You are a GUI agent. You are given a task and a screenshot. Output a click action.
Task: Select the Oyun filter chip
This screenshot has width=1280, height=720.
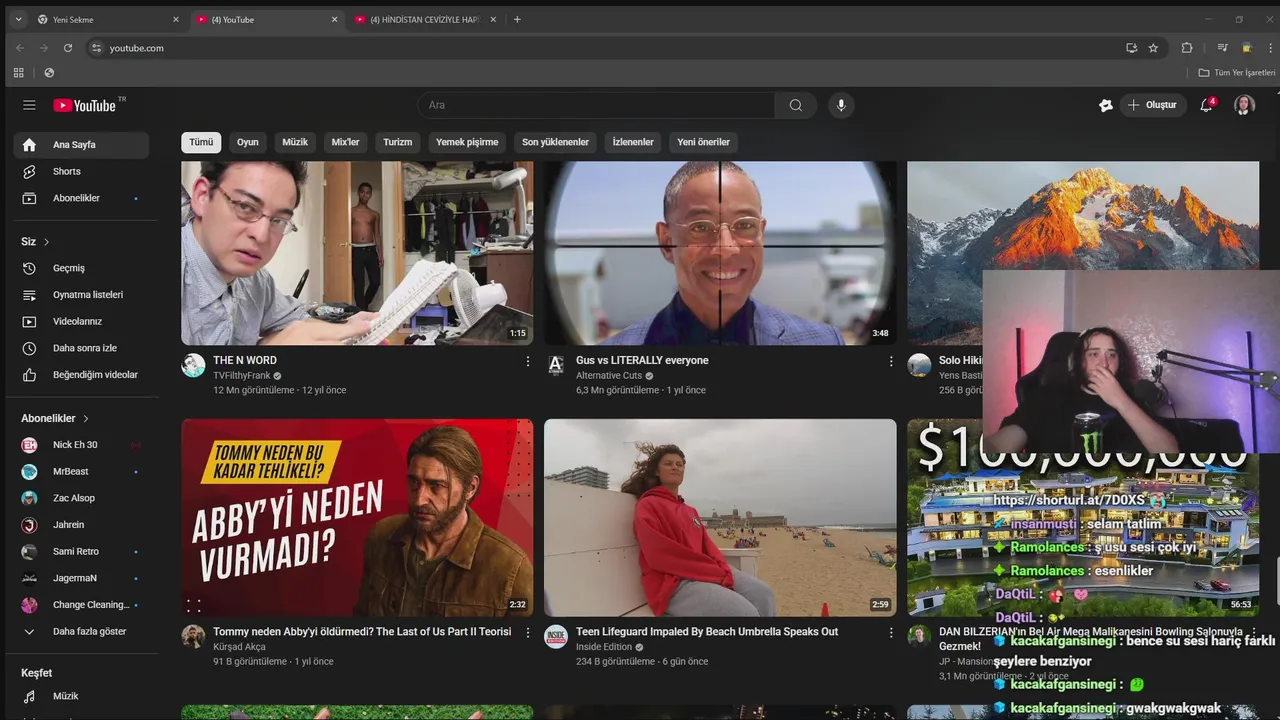point(248,142)
